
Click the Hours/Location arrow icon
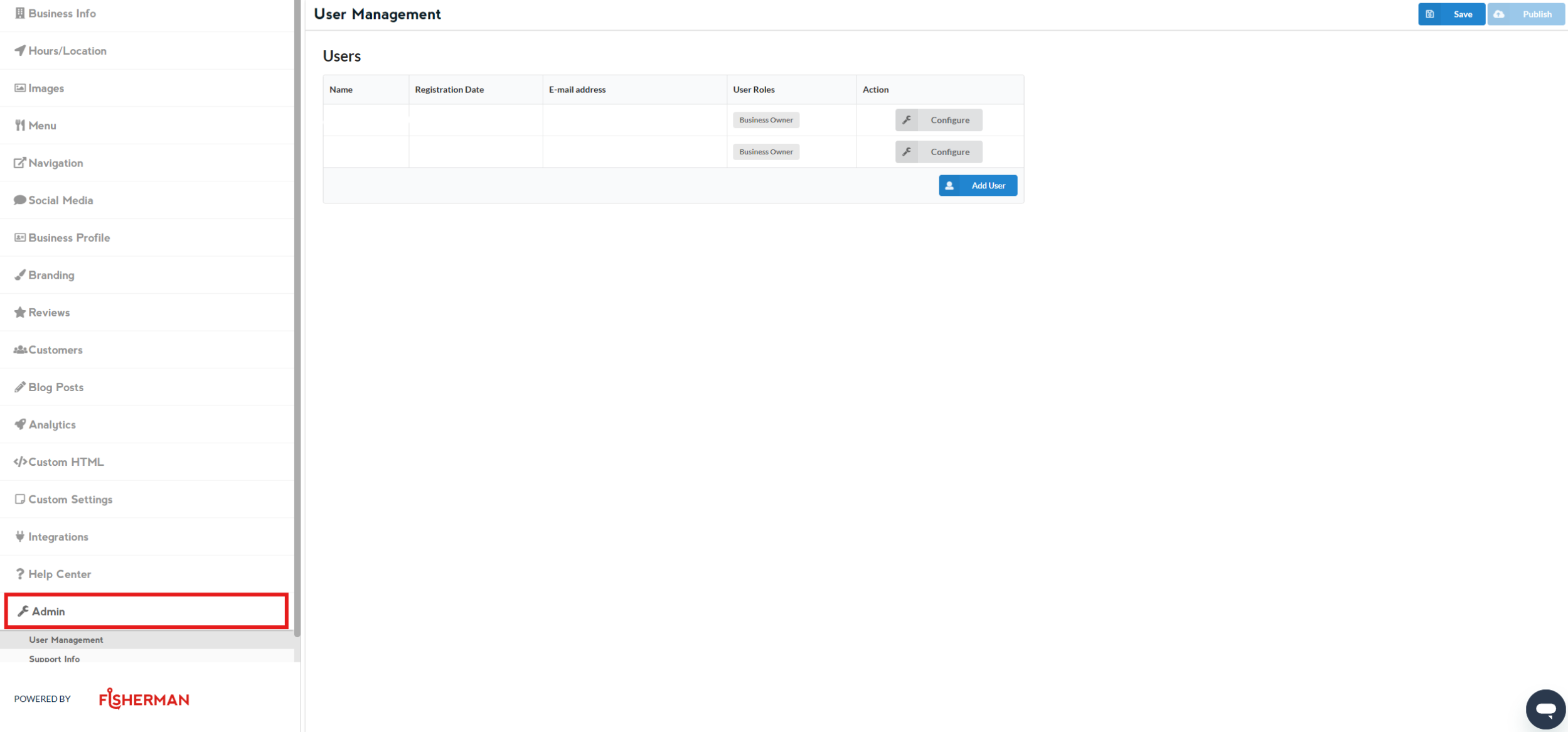20,50
